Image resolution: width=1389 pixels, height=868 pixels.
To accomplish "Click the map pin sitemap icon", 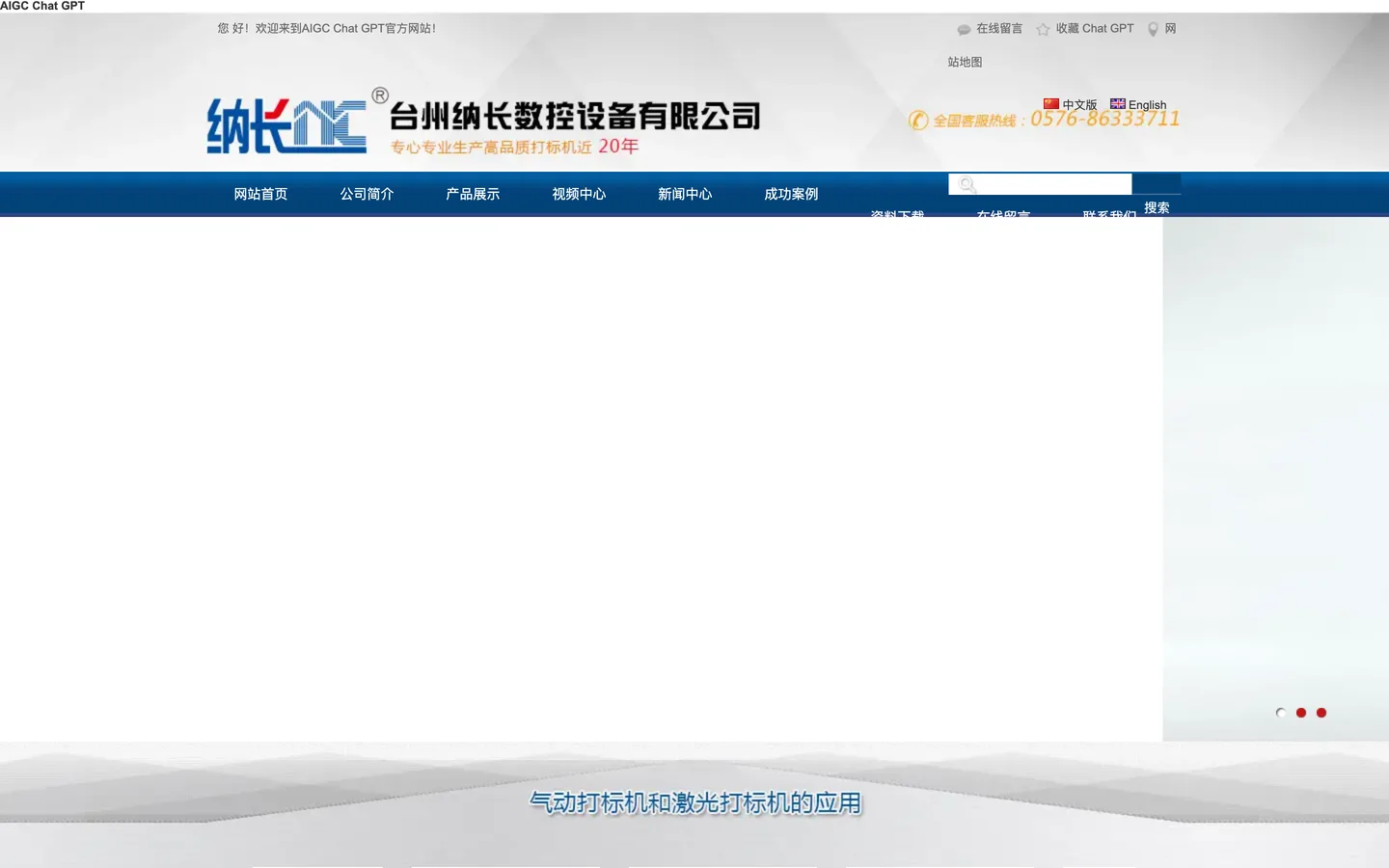I will (x=1153, y=30).
